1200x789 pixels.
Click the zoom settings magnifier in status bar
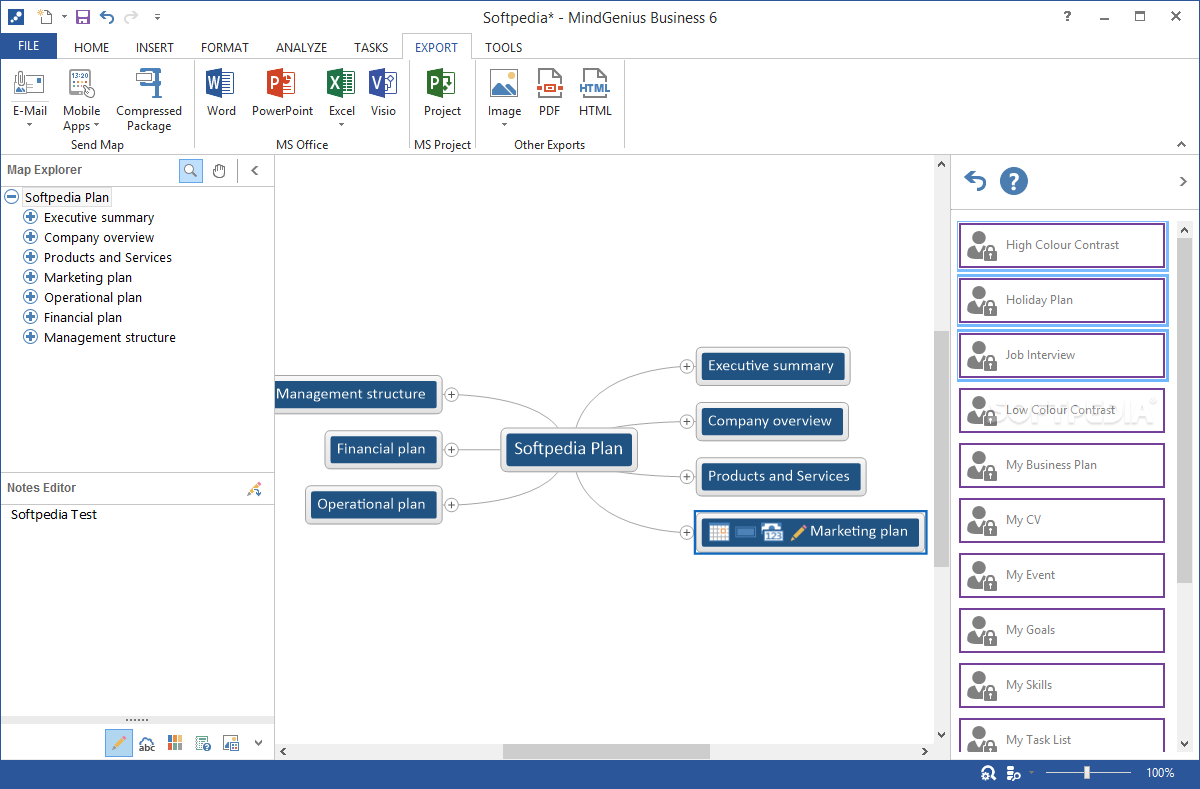pos(988,773)
